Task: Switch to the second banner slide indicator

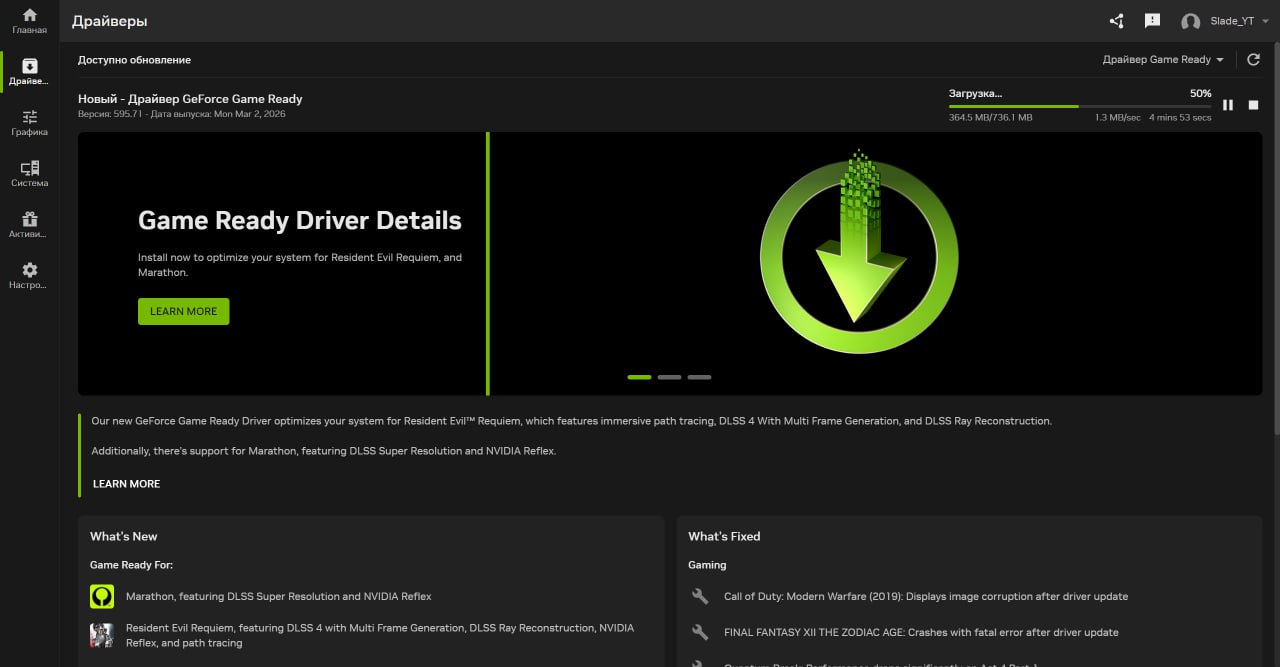Action: point(669,377)
